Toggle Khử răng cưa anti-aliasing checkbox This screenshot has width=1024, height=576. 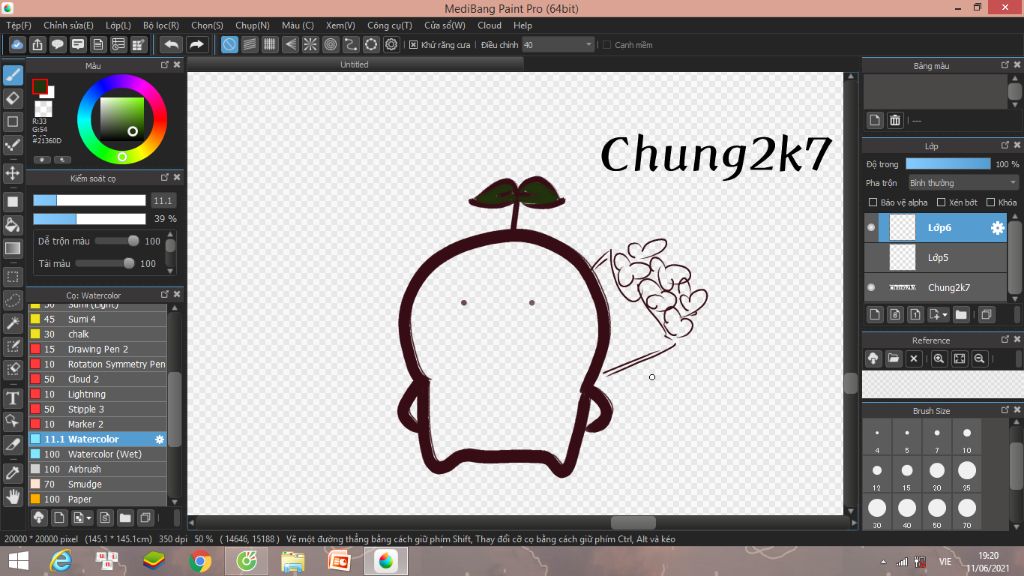[x=413, y=44]
